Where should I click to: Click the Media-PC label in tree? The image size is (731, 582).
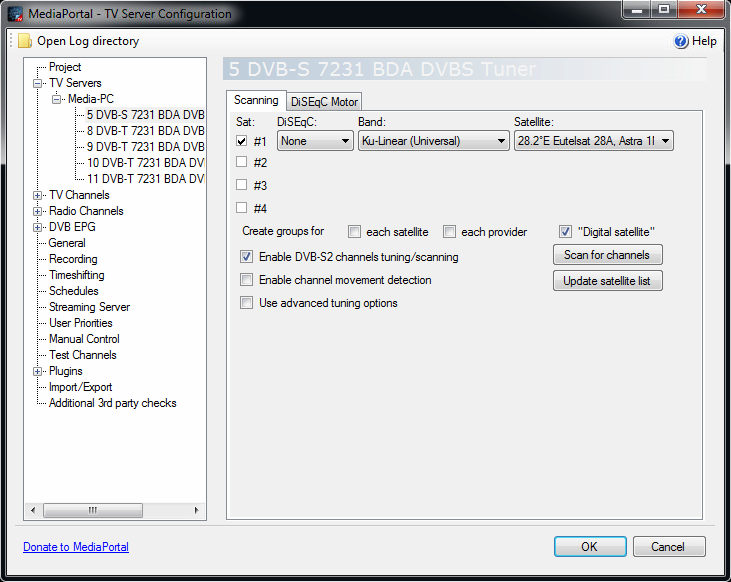90,99
